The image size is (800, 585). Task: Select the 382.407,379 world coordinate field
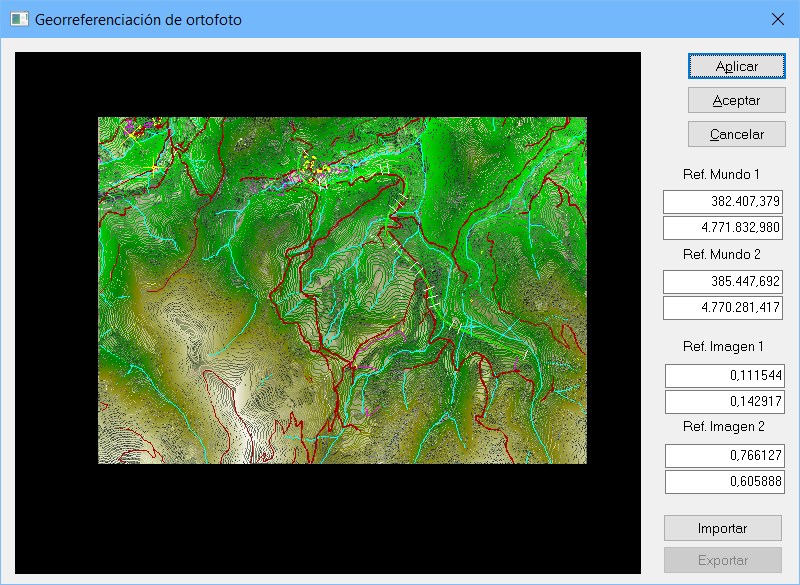click(x=723, y=201)
